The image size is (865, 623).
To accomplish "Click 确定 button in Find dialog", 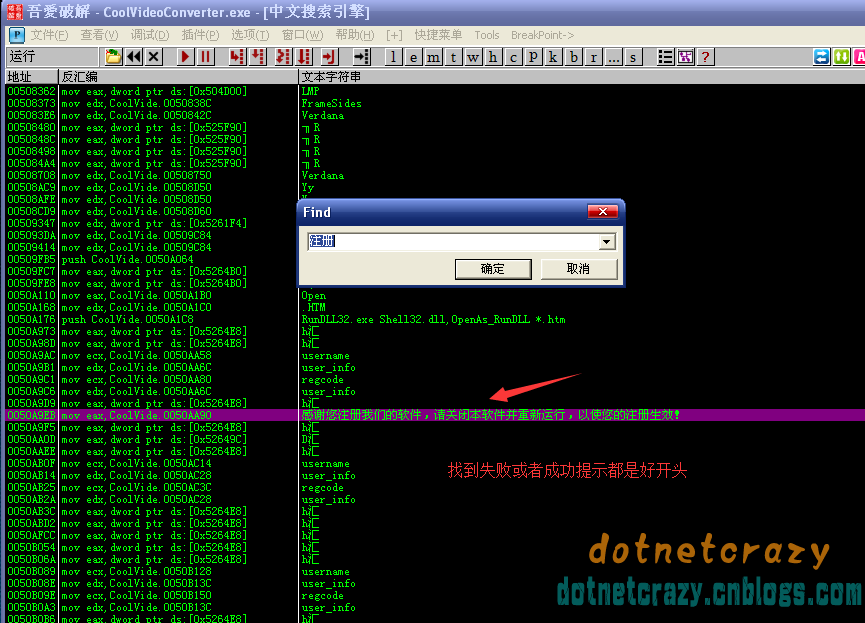I will click(493, 269).
